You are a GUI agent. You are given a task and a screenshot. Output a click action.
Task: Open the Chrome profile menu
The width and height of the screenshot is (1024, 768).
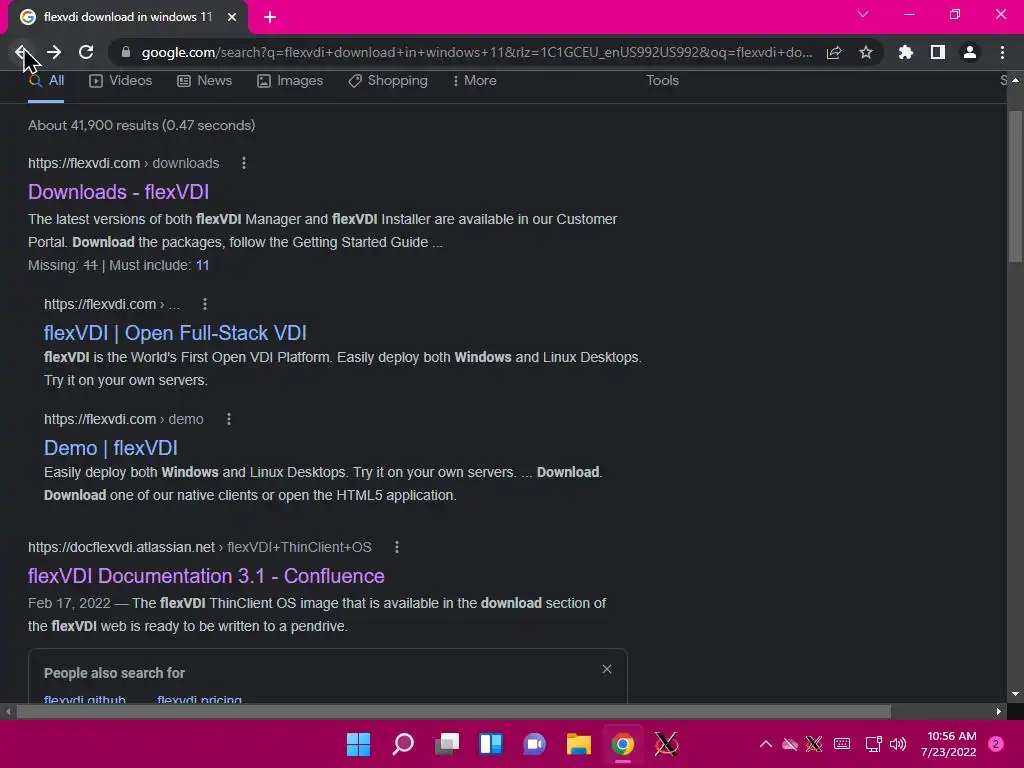[970, 52]
